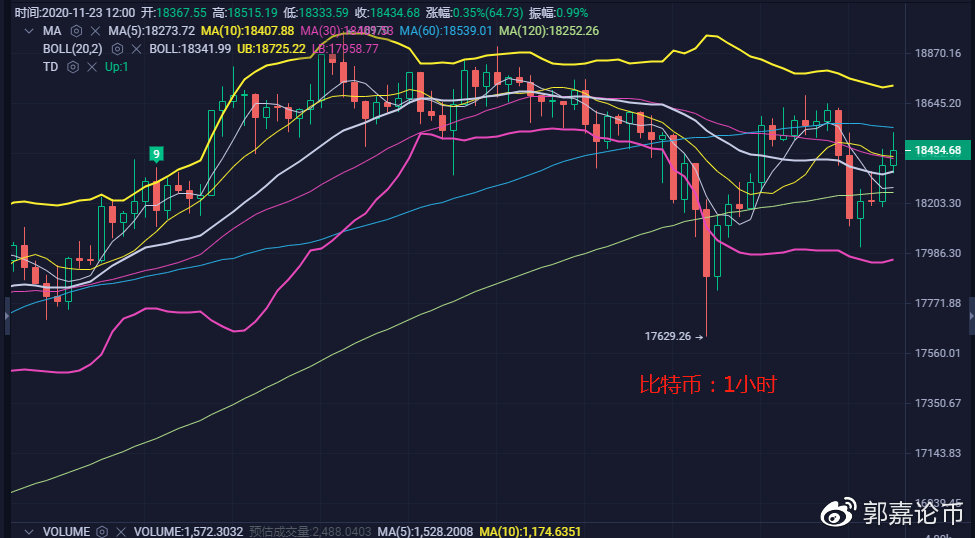
Task: Click the VOLUME indicator name label
Action: pos(66,532)
